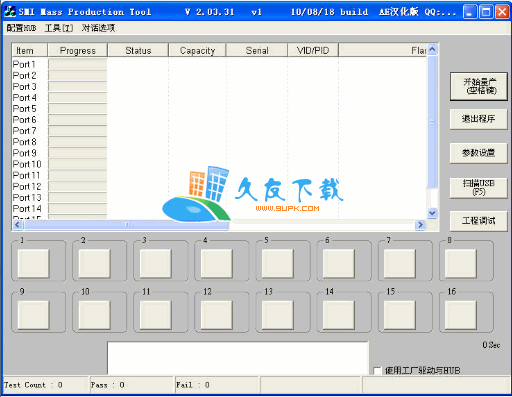Click the Item column header
The height and width of the screenshot is (397, 512).
(x=30, y=50)
